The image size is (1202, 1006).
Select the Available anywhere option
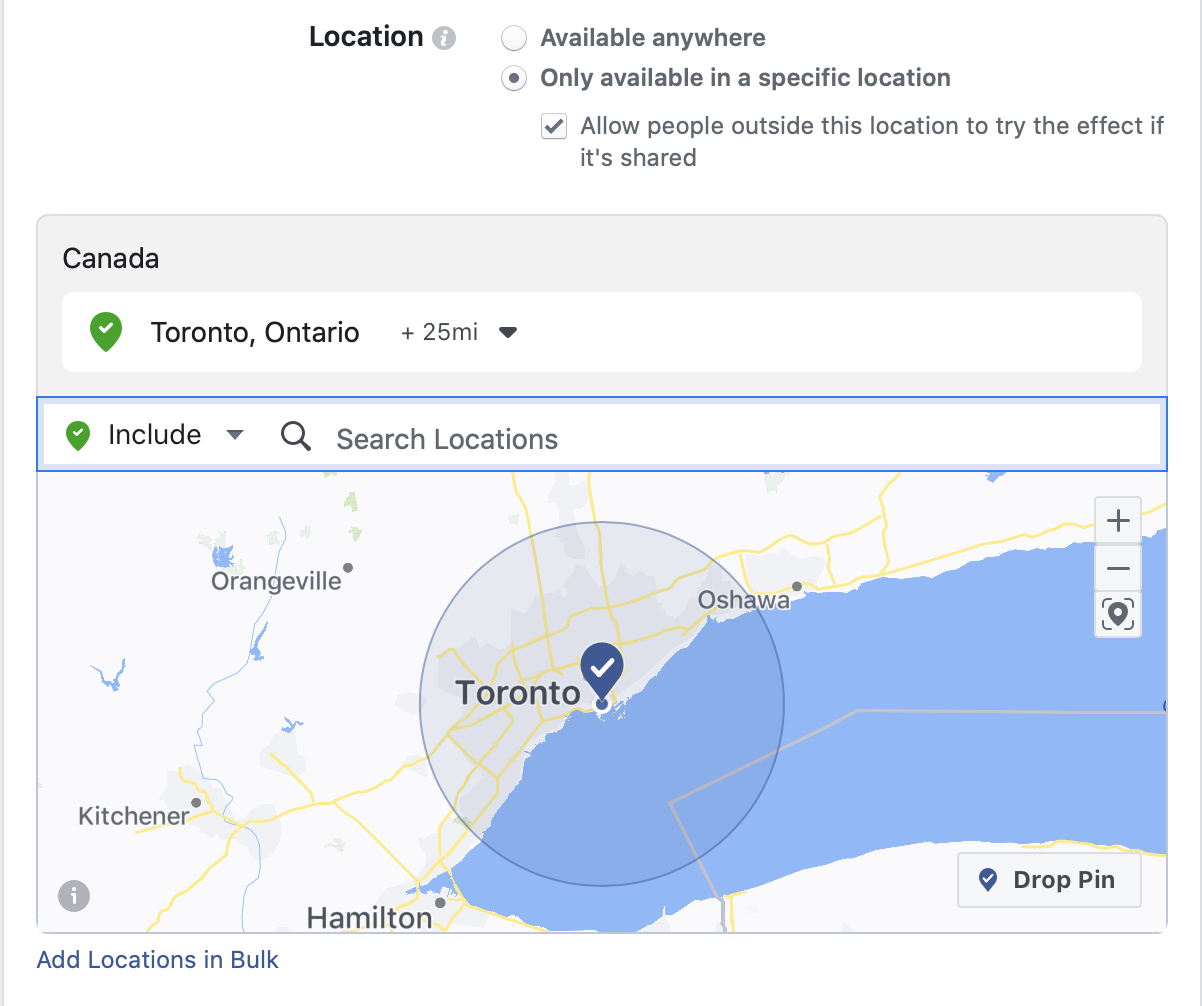(514, 38)
